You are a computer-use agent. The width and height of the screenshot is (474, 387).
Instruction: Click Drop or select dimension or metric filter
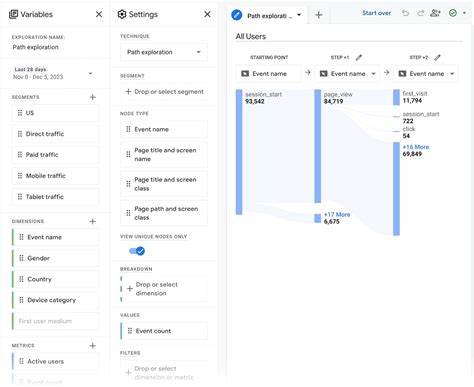164,373
